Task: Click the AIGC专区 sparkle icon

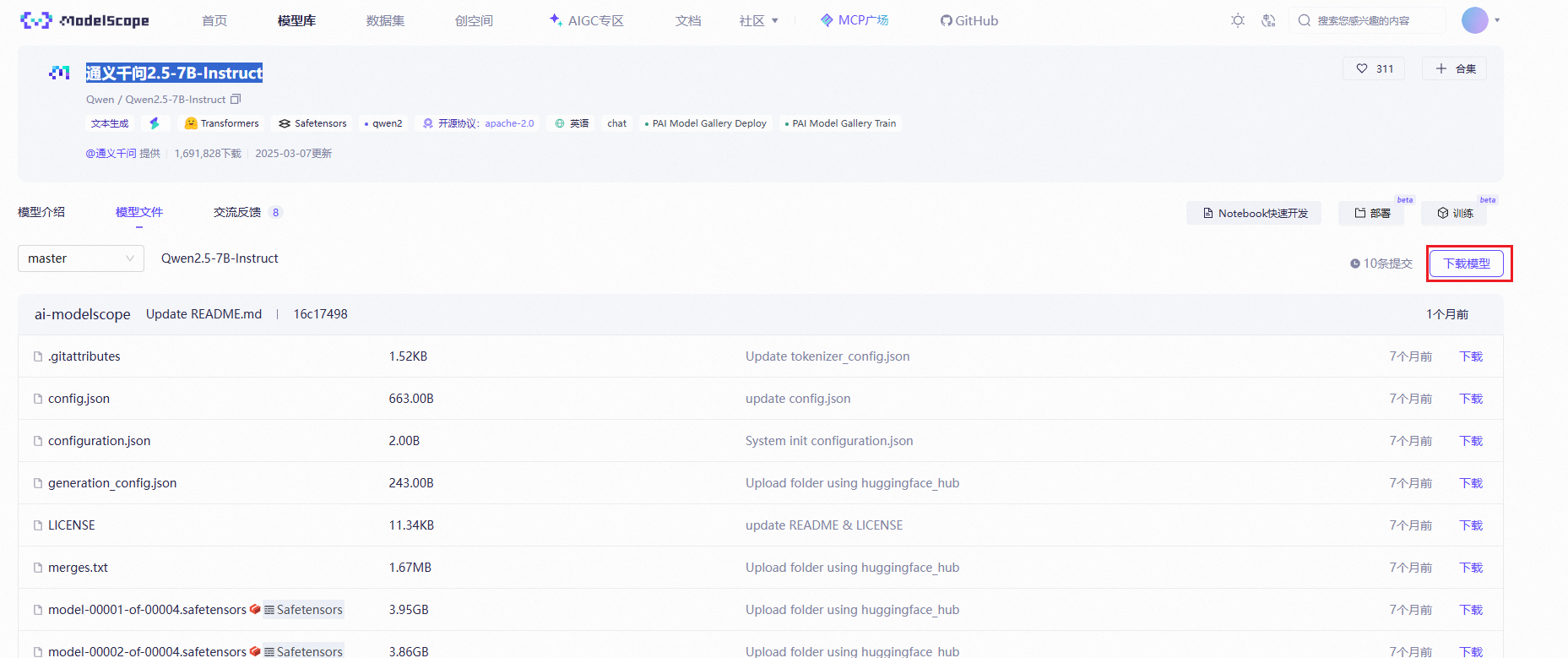Action: [x=556, y=19]
